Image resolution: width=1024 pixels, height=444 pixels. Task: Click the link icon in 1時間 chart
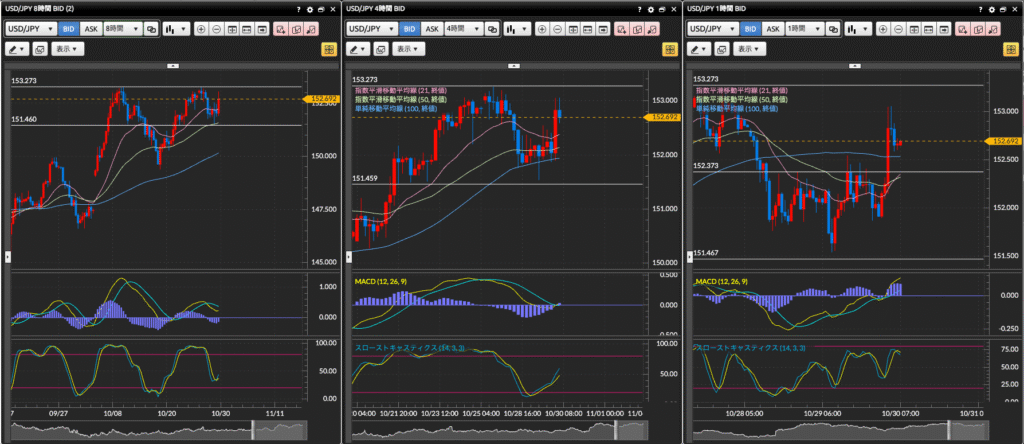coord(834,29)
